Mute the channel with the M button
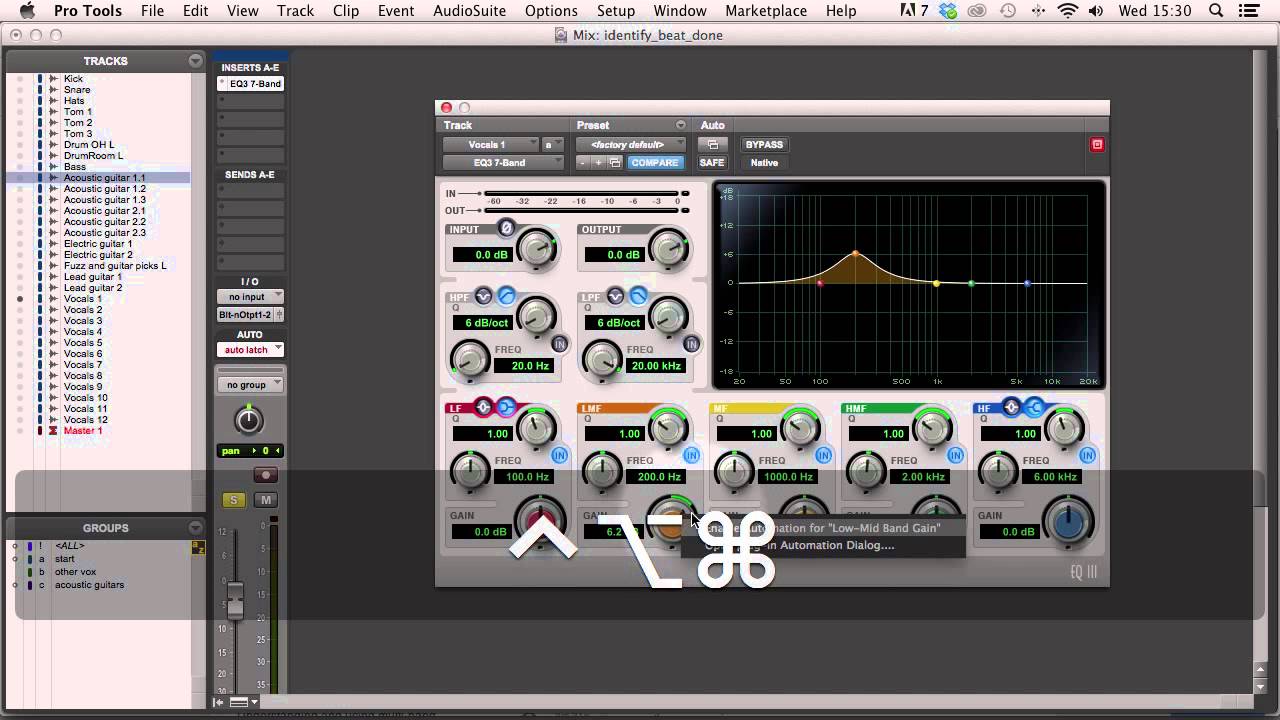This screenshot has width=1280, height=720. click(x=265, y=500)
